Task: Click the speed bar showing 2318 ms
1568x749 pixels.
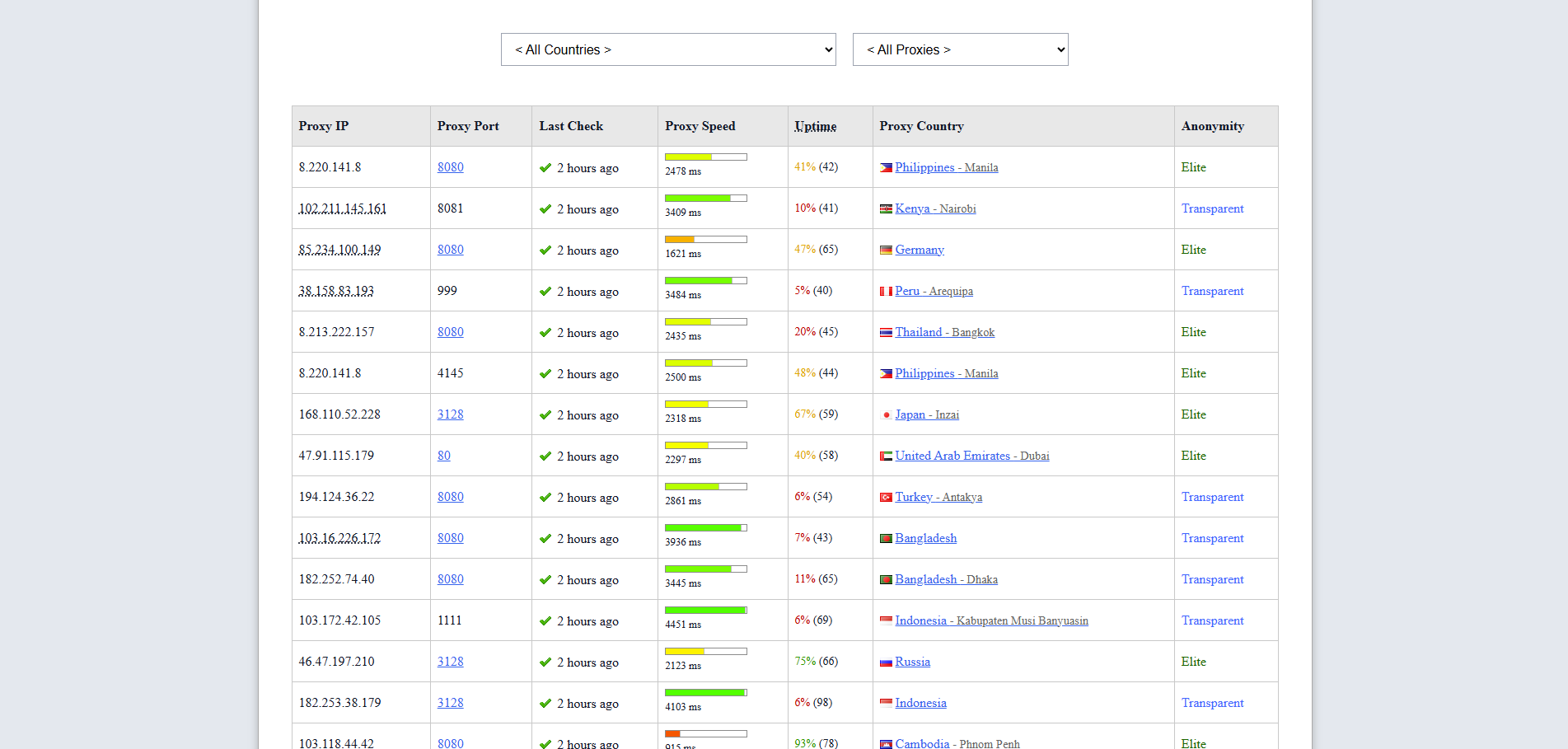Action: click(706, 405)
